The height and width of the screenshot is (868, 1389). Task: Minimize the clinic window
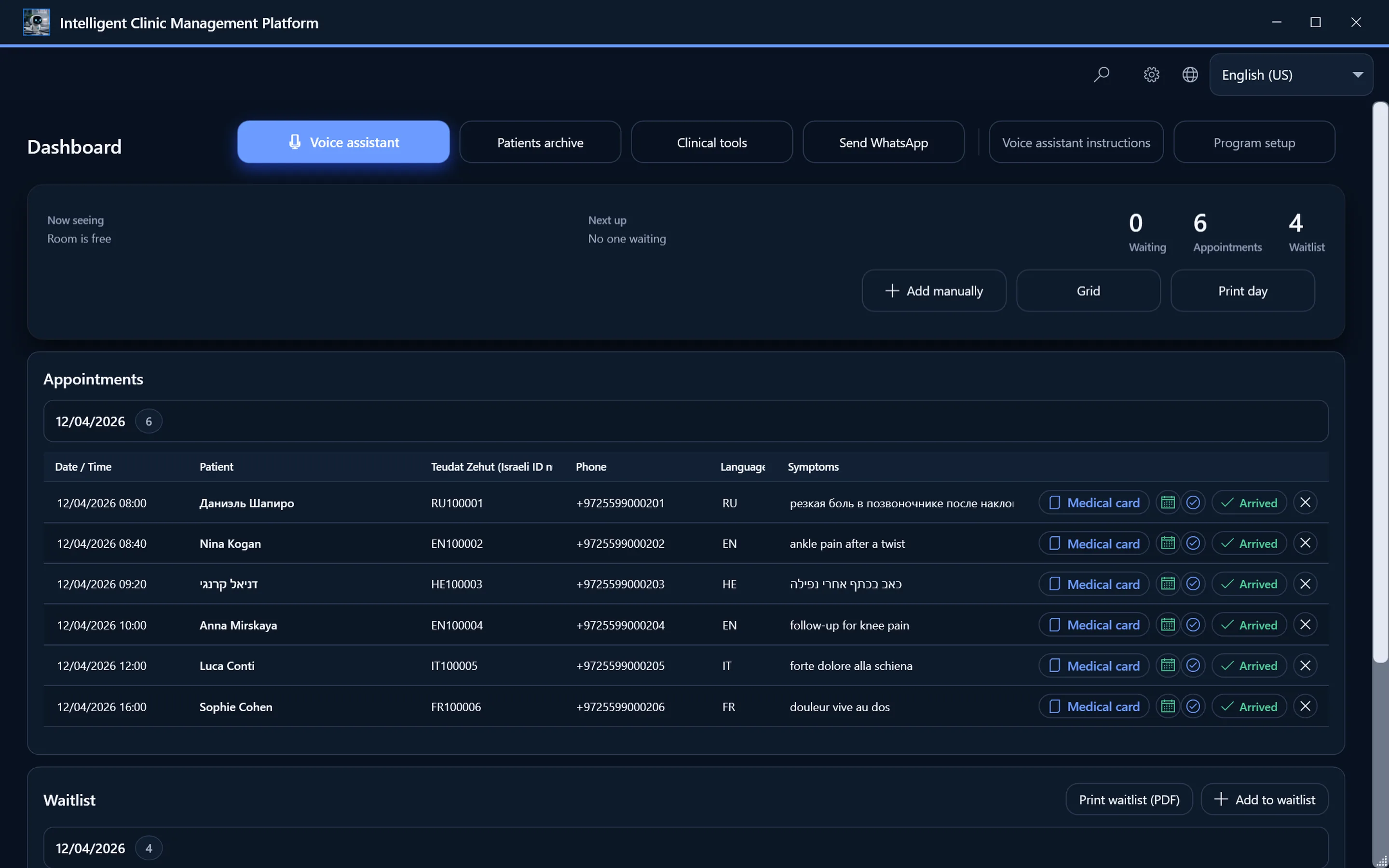1277,22
